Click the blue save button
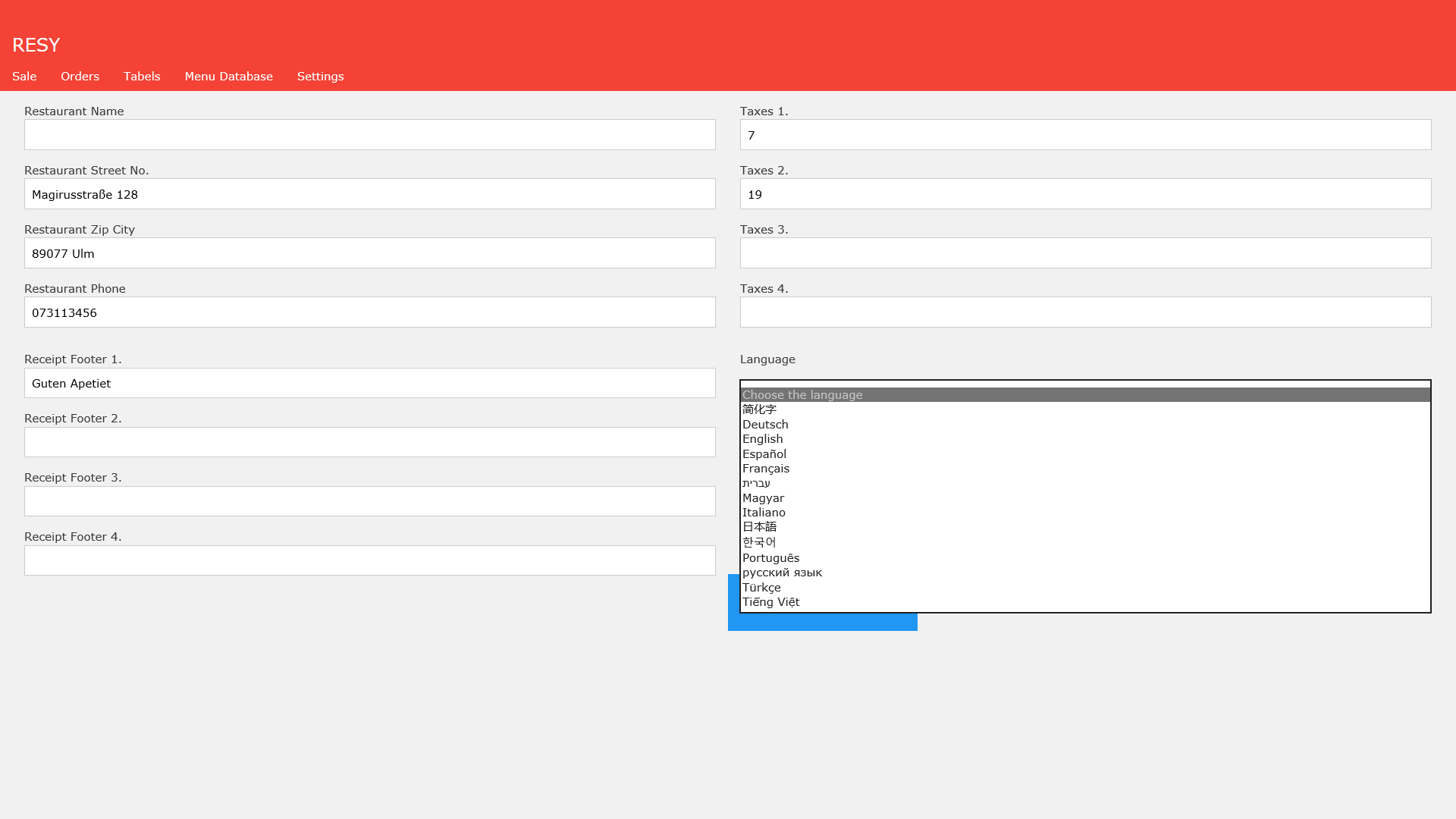 822,622
